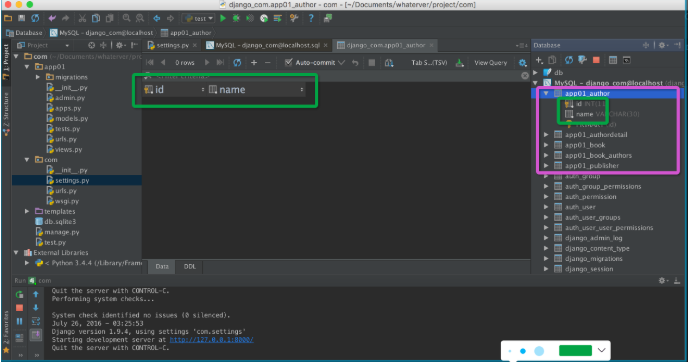
Task: Go to first page of rows
Action: [150, 63]
